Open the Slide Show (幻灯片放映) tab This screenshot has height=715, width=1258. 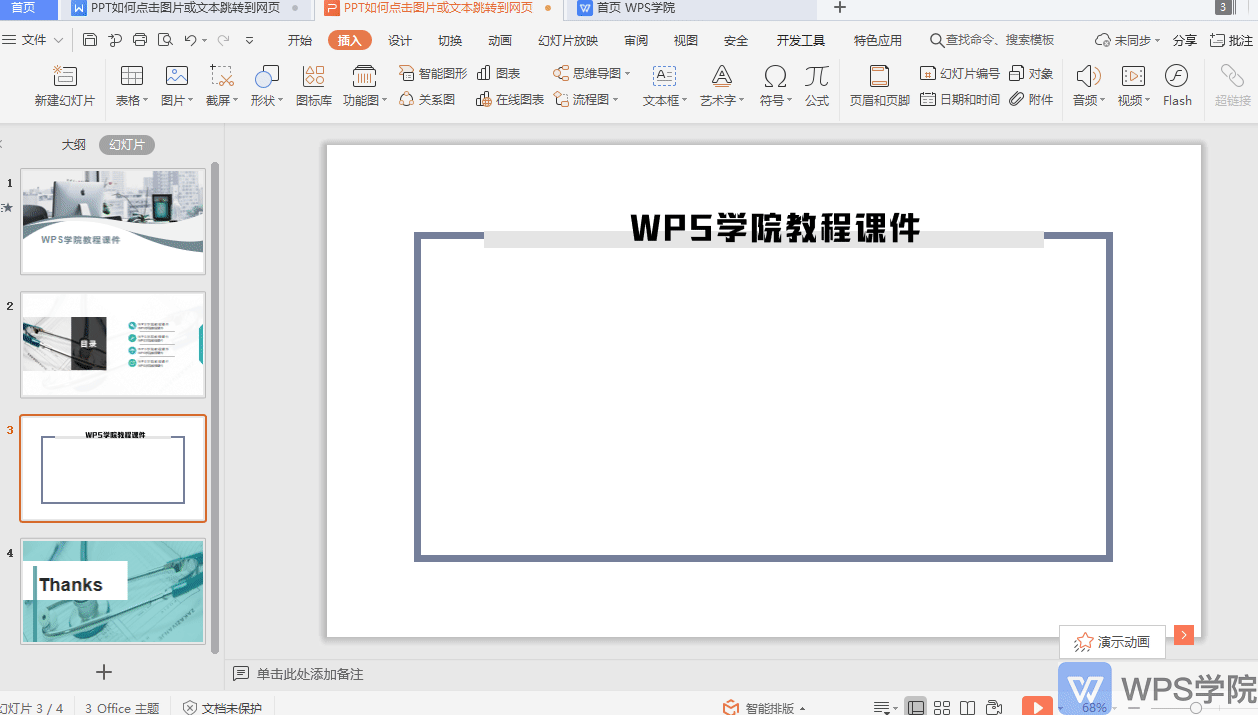568,40
